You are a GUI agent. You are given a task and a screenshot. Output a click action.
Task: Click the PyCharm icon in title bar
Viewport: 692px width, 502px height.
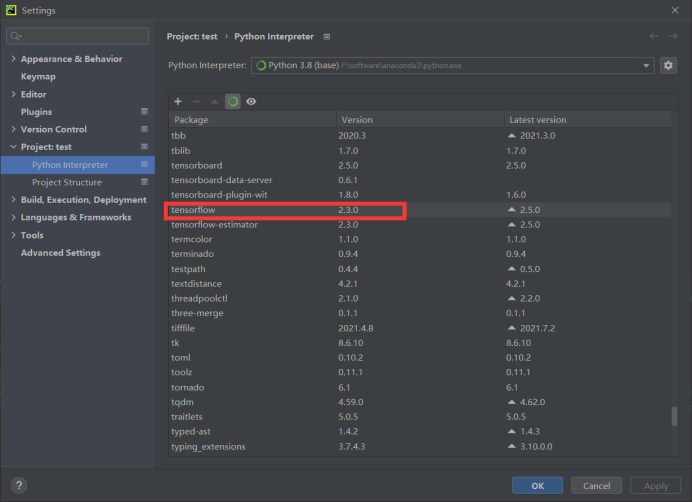11,10
